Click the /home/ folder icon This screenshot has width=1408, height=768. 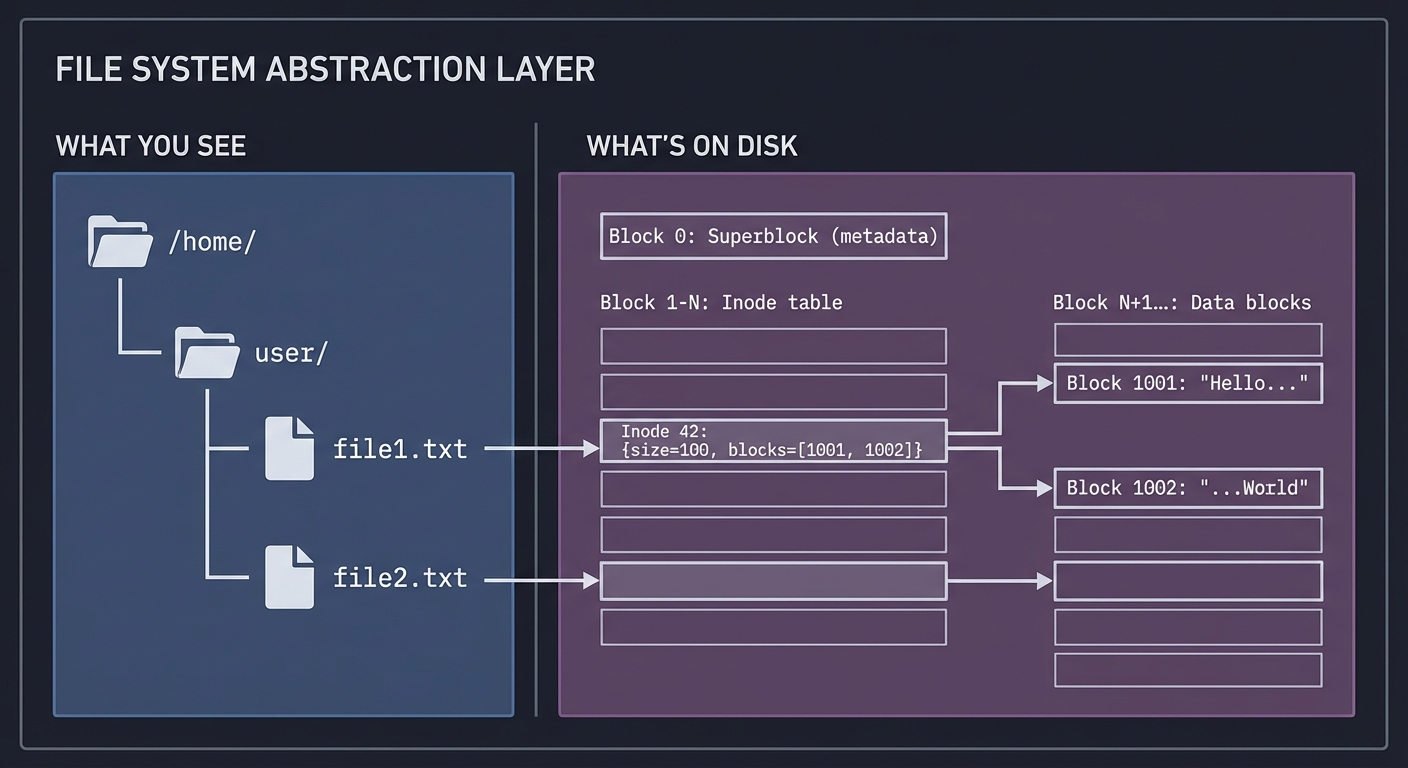pos(119,240)
